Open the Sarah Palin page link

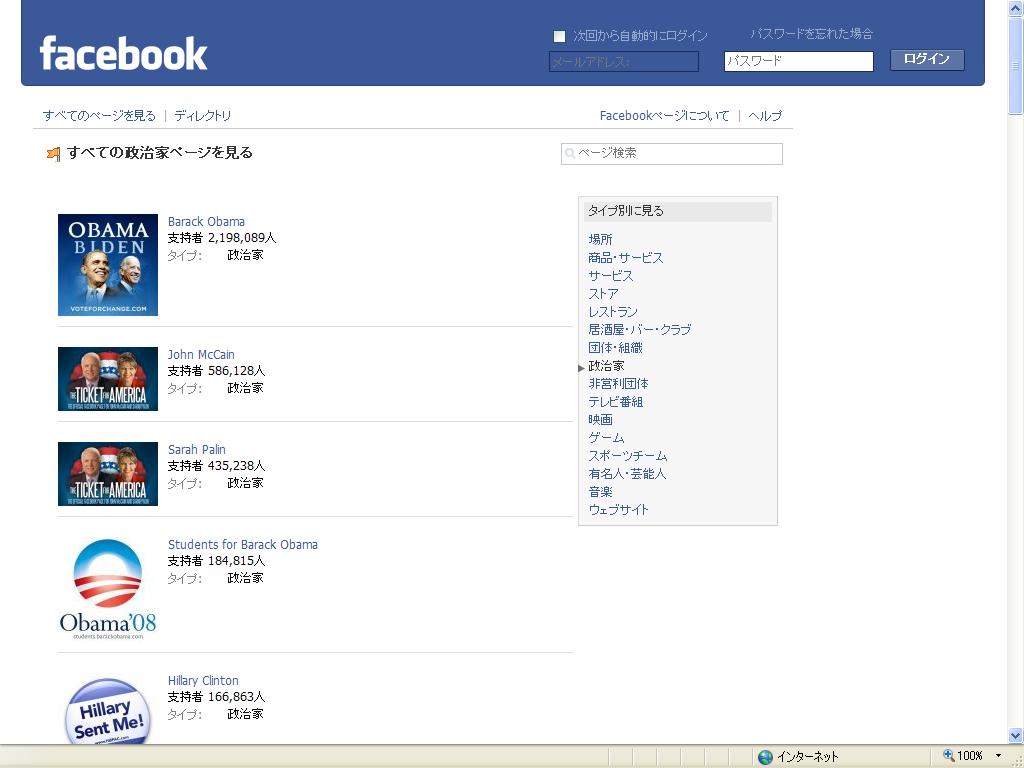(x=197, y=449)
